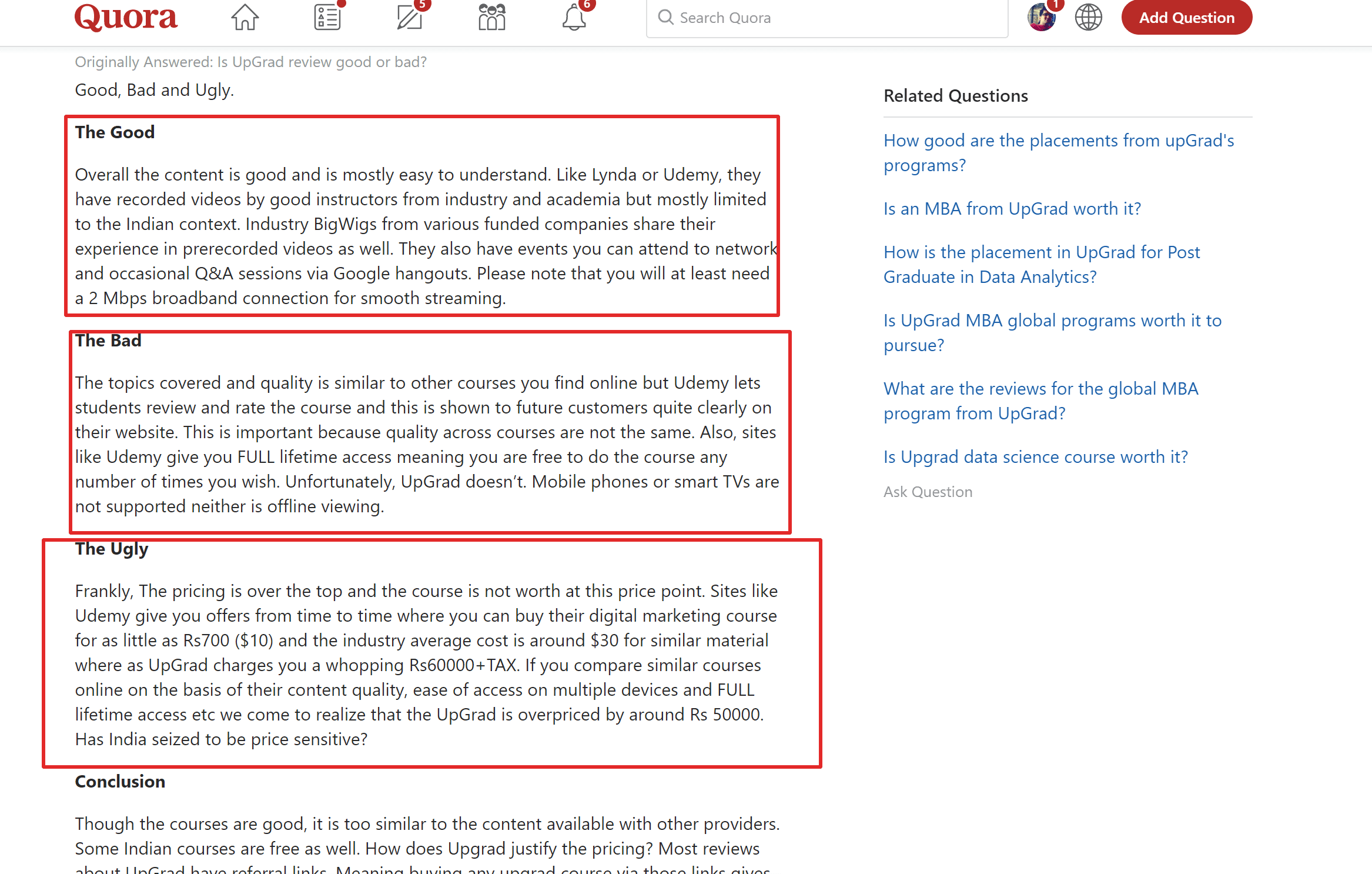The image size is (1372, 874).
Task: Open 'Is an MBA from UpGrad worth it?'
Action: tap(1012, 209)
